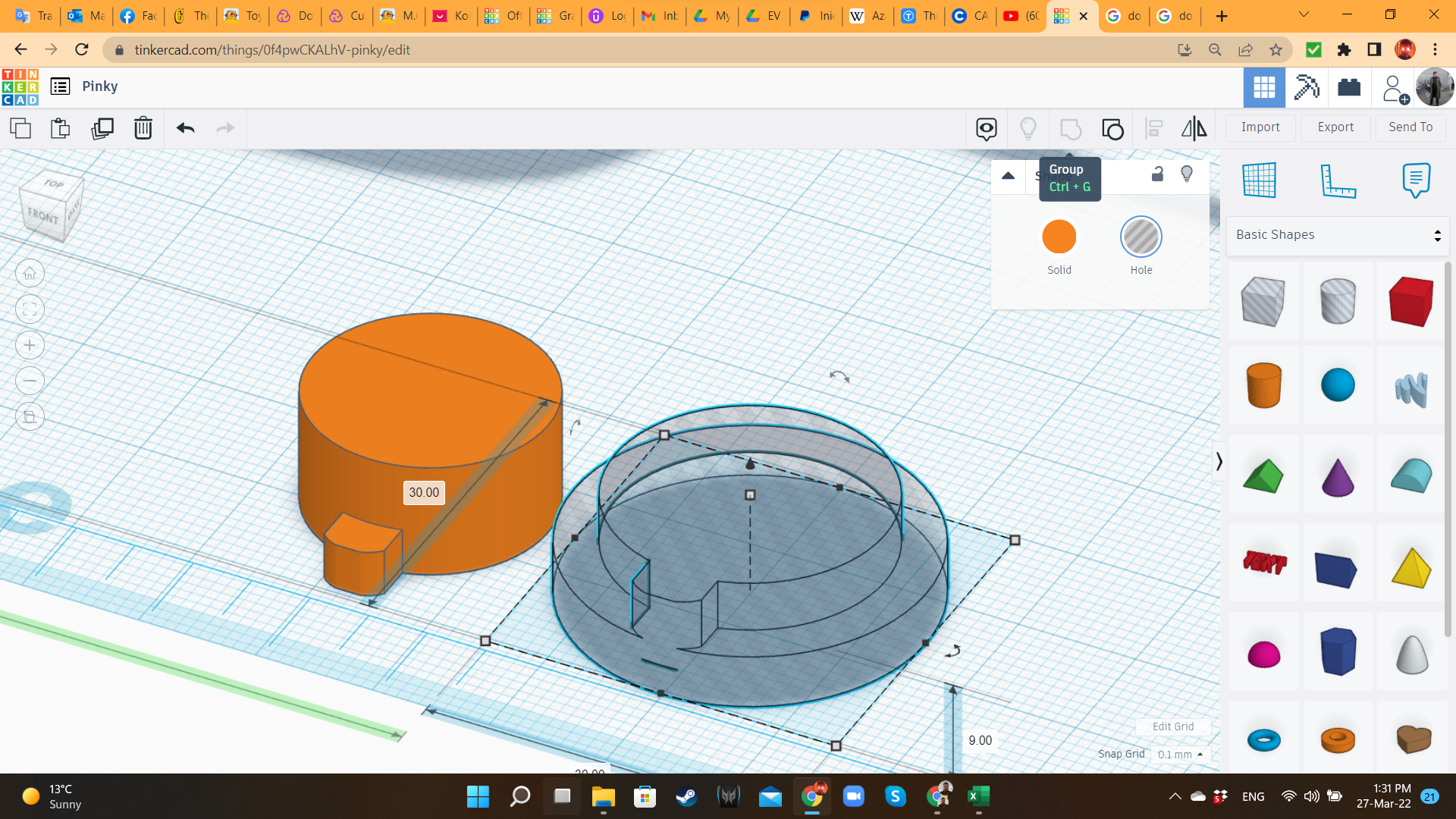Click the Copy icon in toolbar
The width and height of the screenshot is (1456, 819).
click(20, 128)
